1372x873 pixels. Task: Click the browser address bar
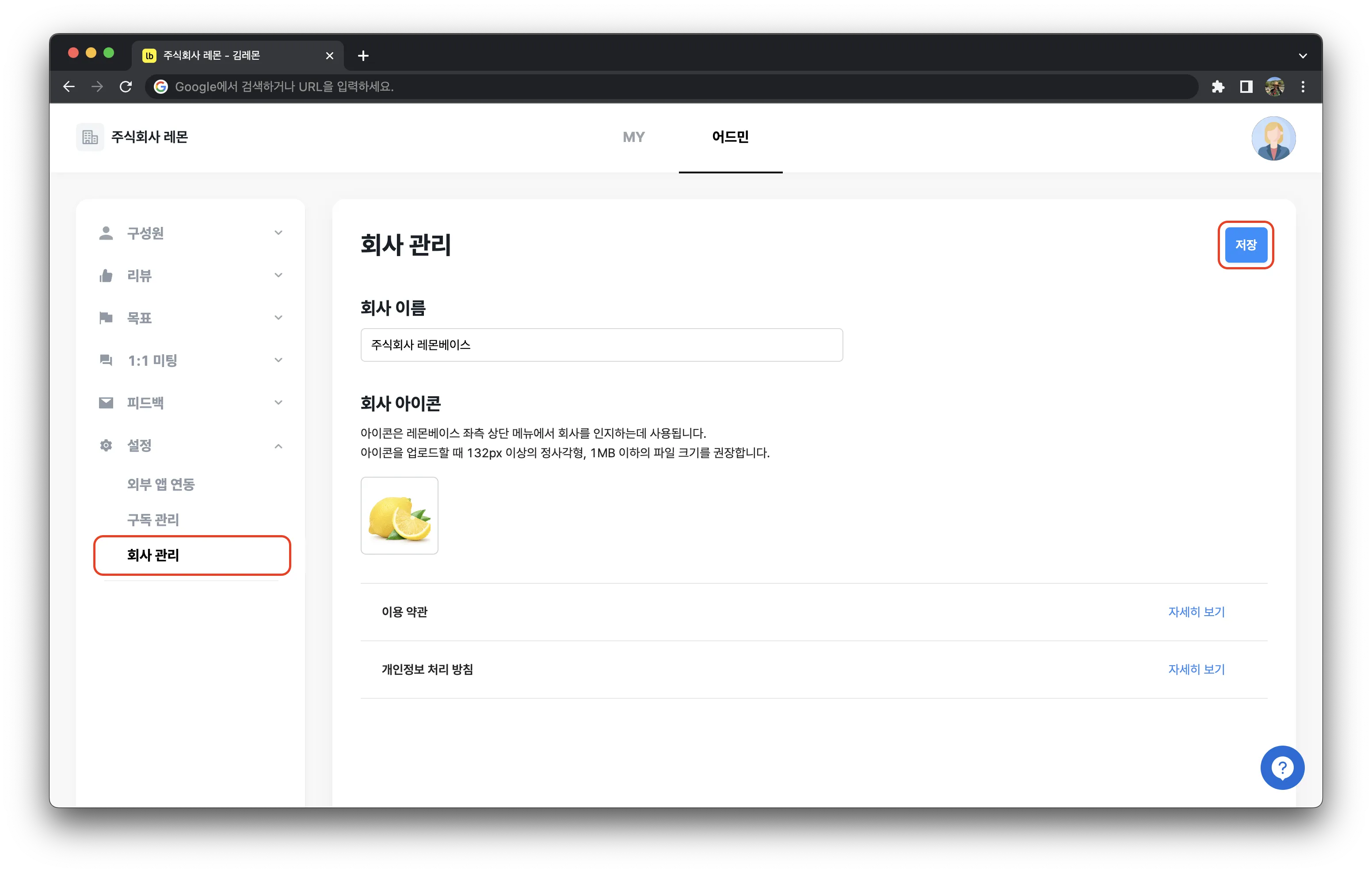671,87
